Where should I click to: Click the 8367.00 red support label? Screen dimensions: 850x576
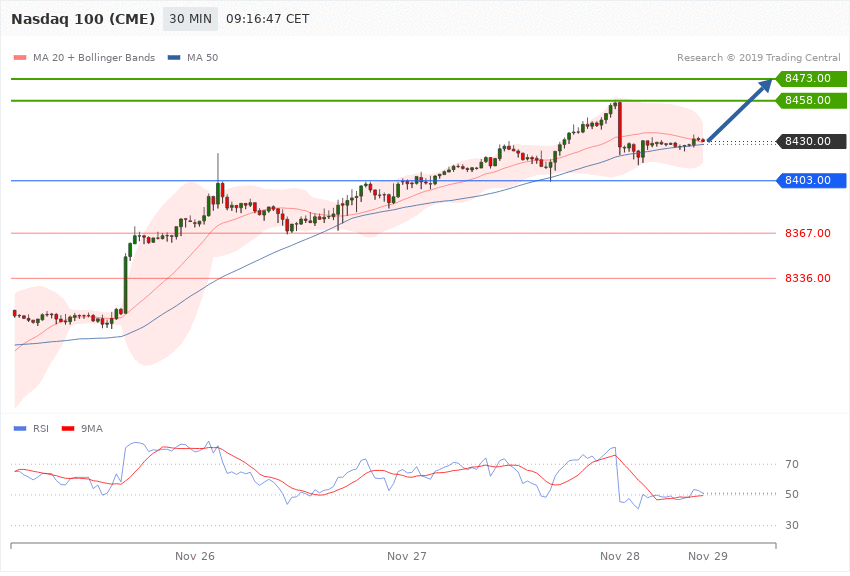pyautogui.click(x=808, y=233)
